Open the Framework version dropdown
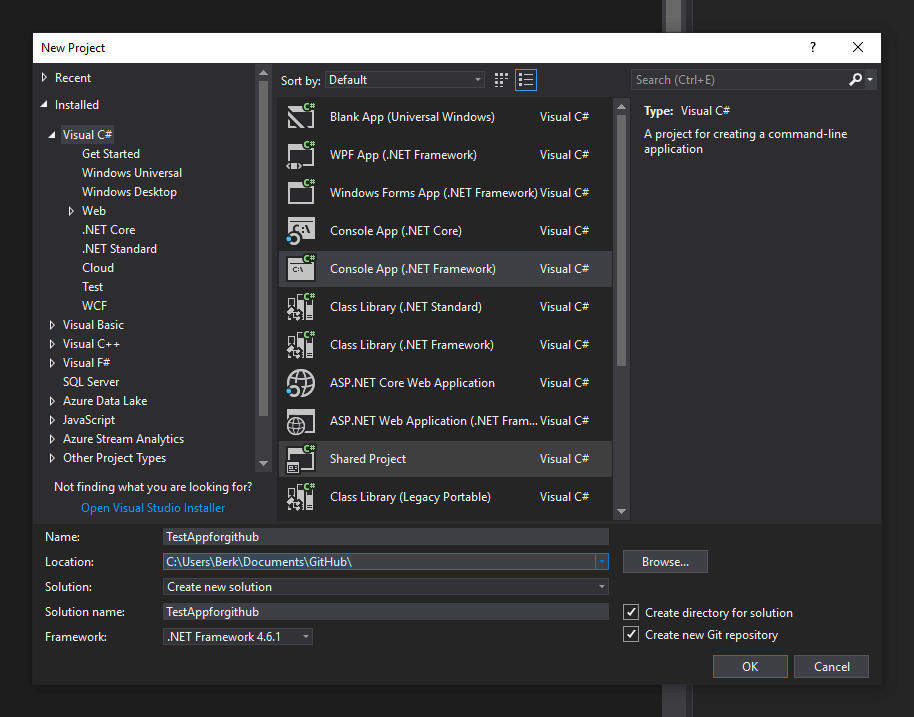 238,637
